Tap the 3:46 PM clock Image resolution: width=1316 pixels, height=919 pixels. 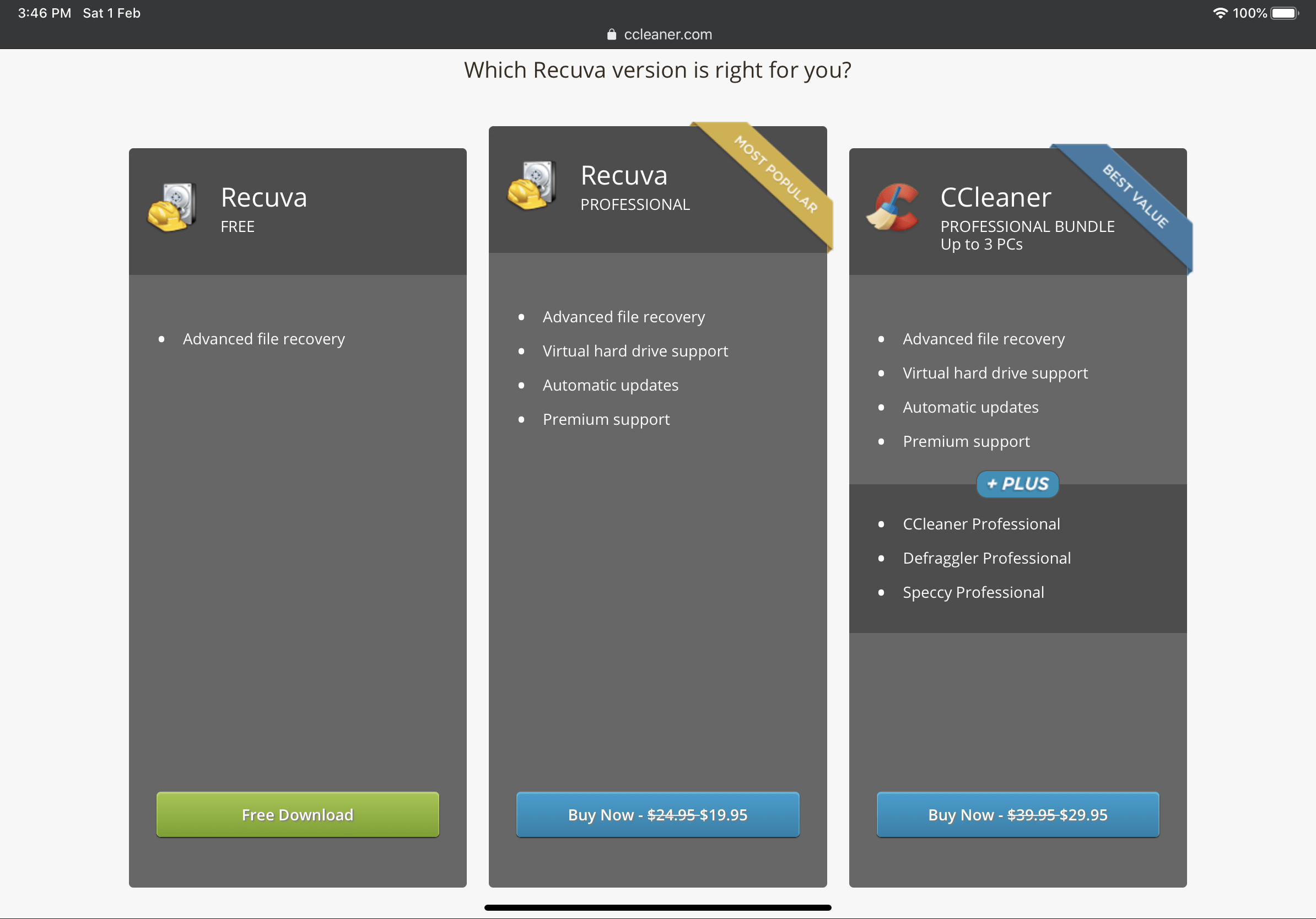[45, 13]
